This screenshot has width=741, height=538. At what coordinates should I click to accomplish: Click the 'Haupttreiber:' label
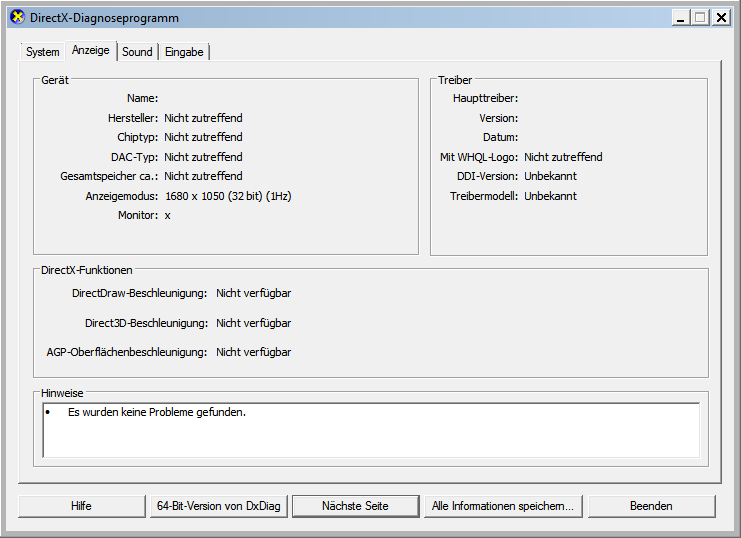(x=485, y=98)
